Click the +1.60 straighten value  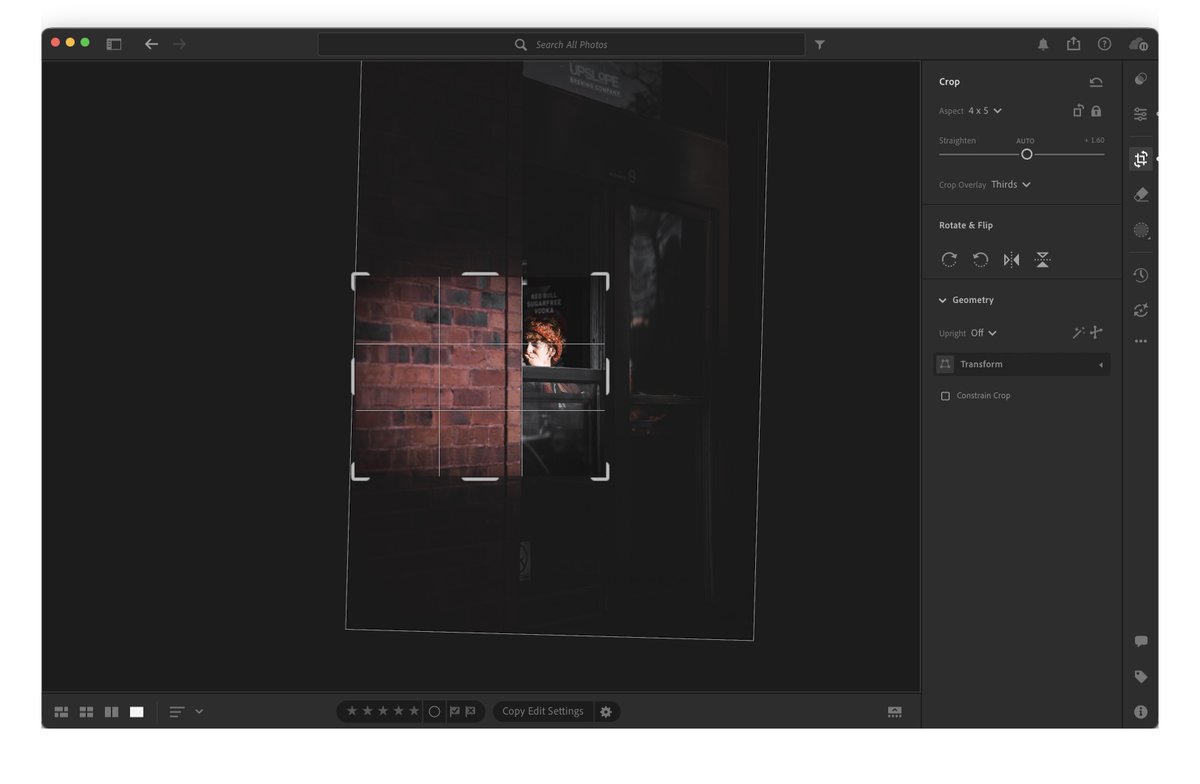coord(1094,141)
